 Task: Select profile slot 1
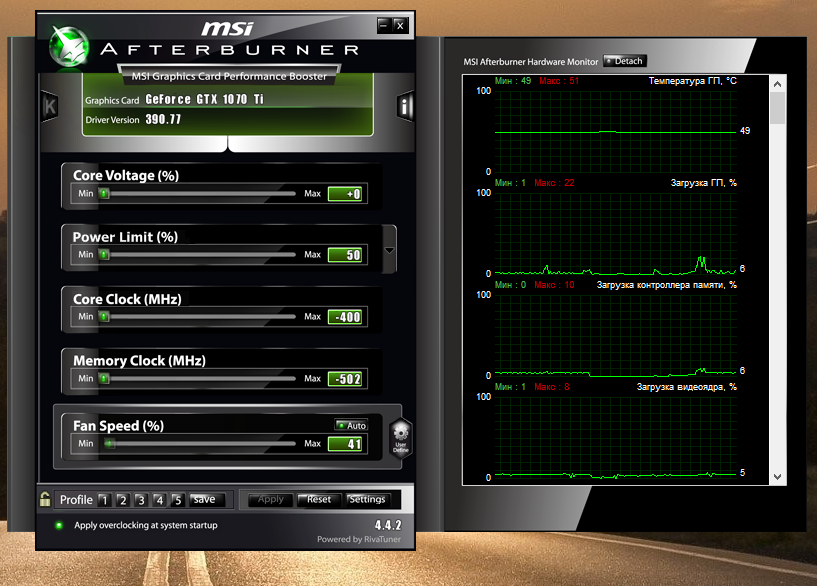104,500
